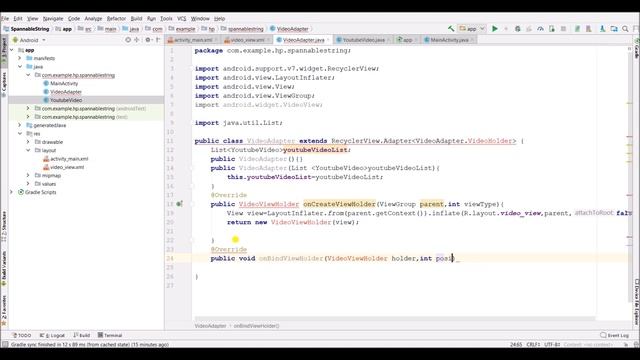The height and width of the screenshot is (360, 640).
Task: Toggle the Project side tool window
Action: pos(4,51)
